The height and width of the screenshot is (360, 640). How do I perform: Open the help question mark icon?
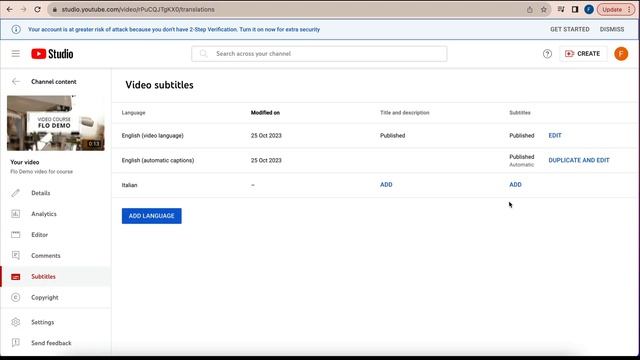[547, 53]
